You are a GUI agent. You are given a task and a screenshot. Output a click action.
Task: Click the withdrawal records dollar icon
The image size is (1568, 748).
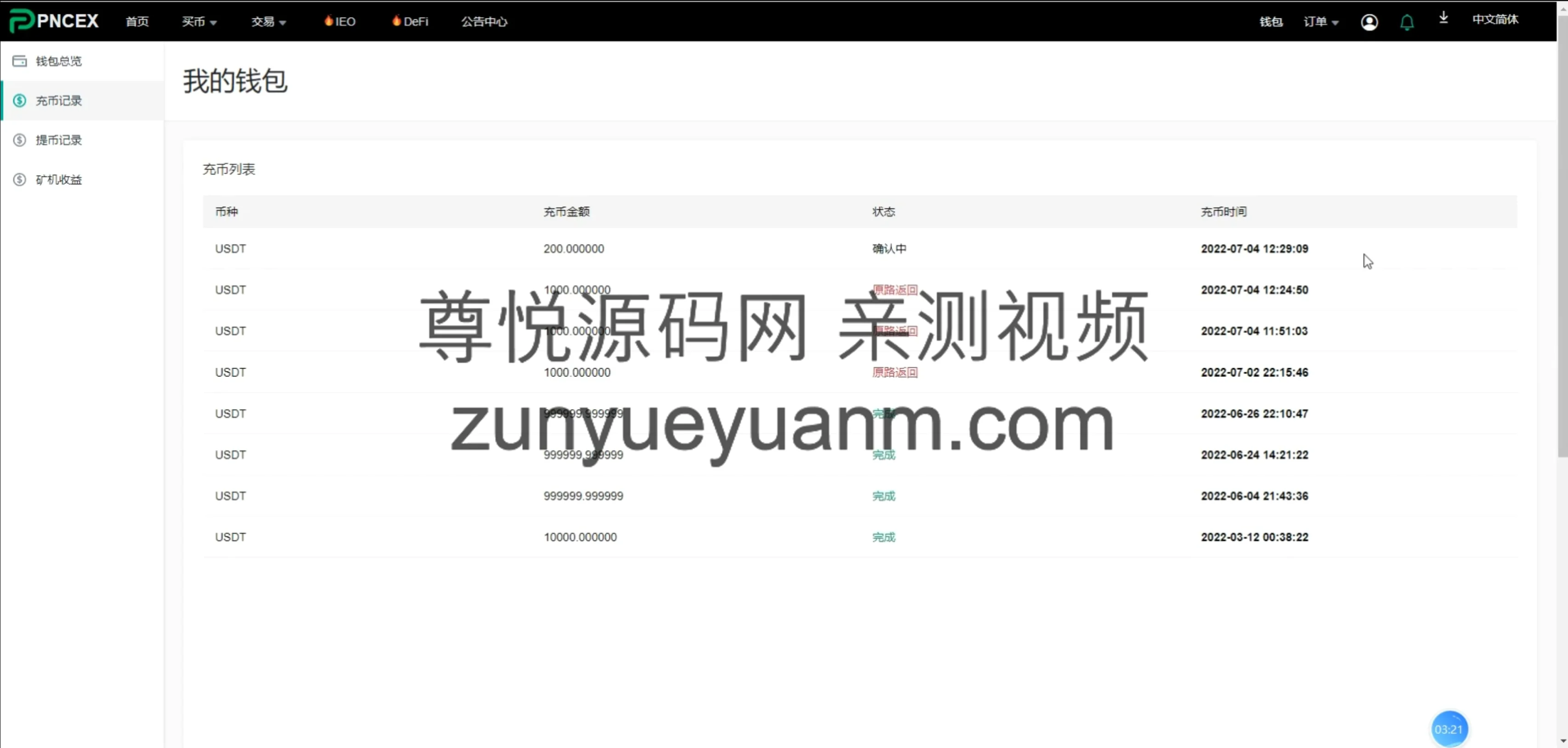[19, 140]
